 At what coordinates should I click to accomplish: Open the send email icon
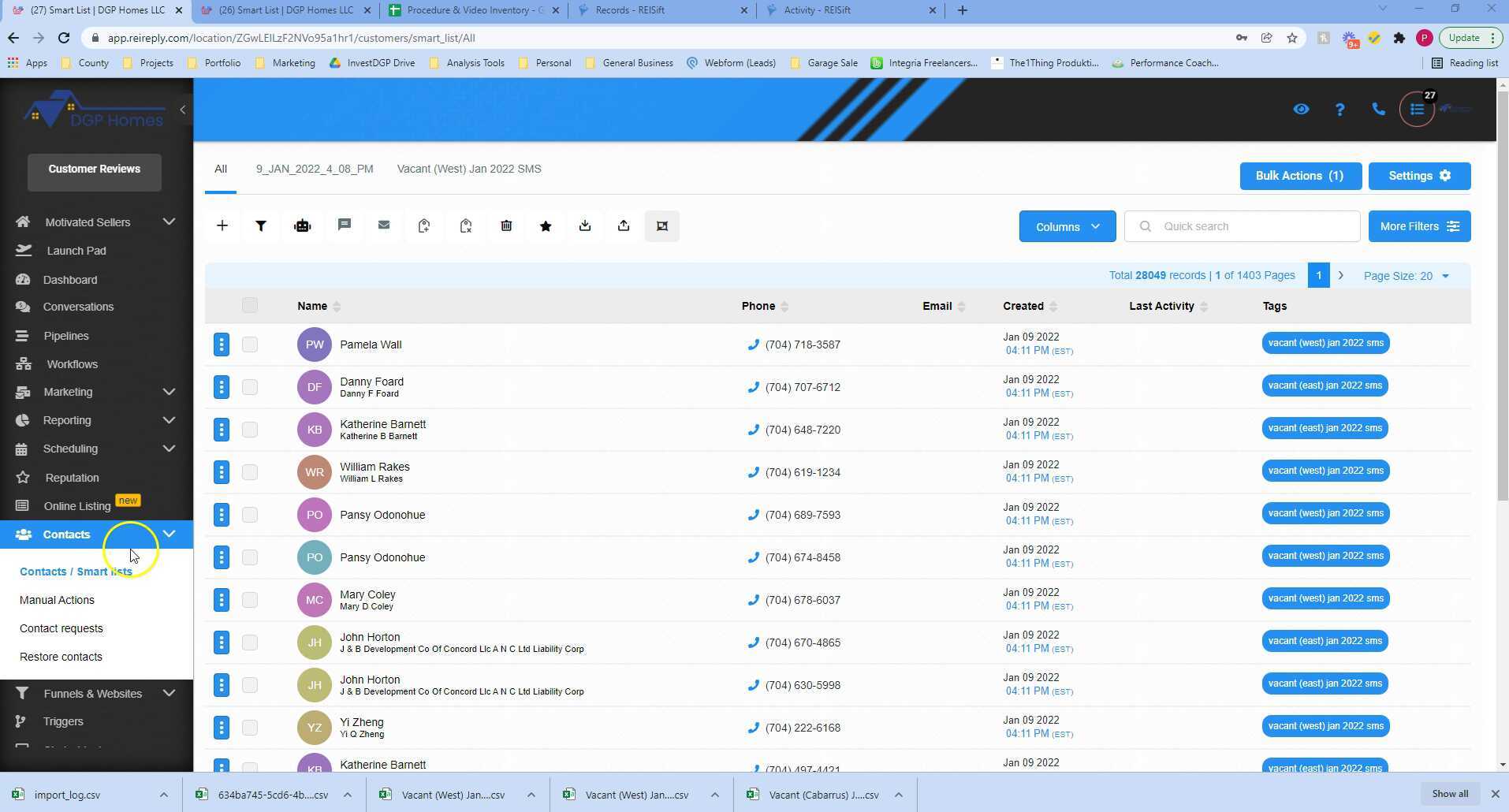384,225
